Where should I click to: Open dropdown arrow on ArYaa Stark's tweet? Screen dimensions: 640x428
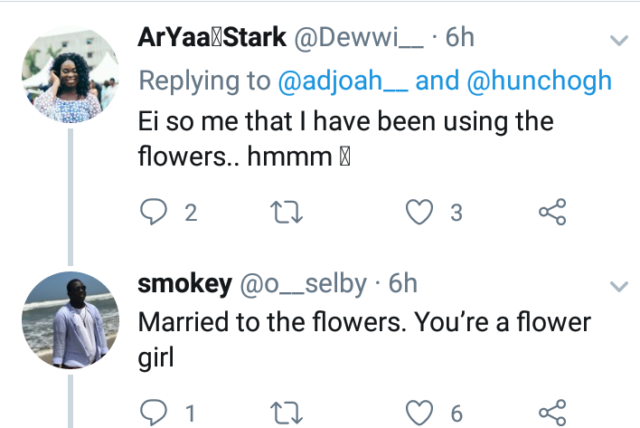617,41
